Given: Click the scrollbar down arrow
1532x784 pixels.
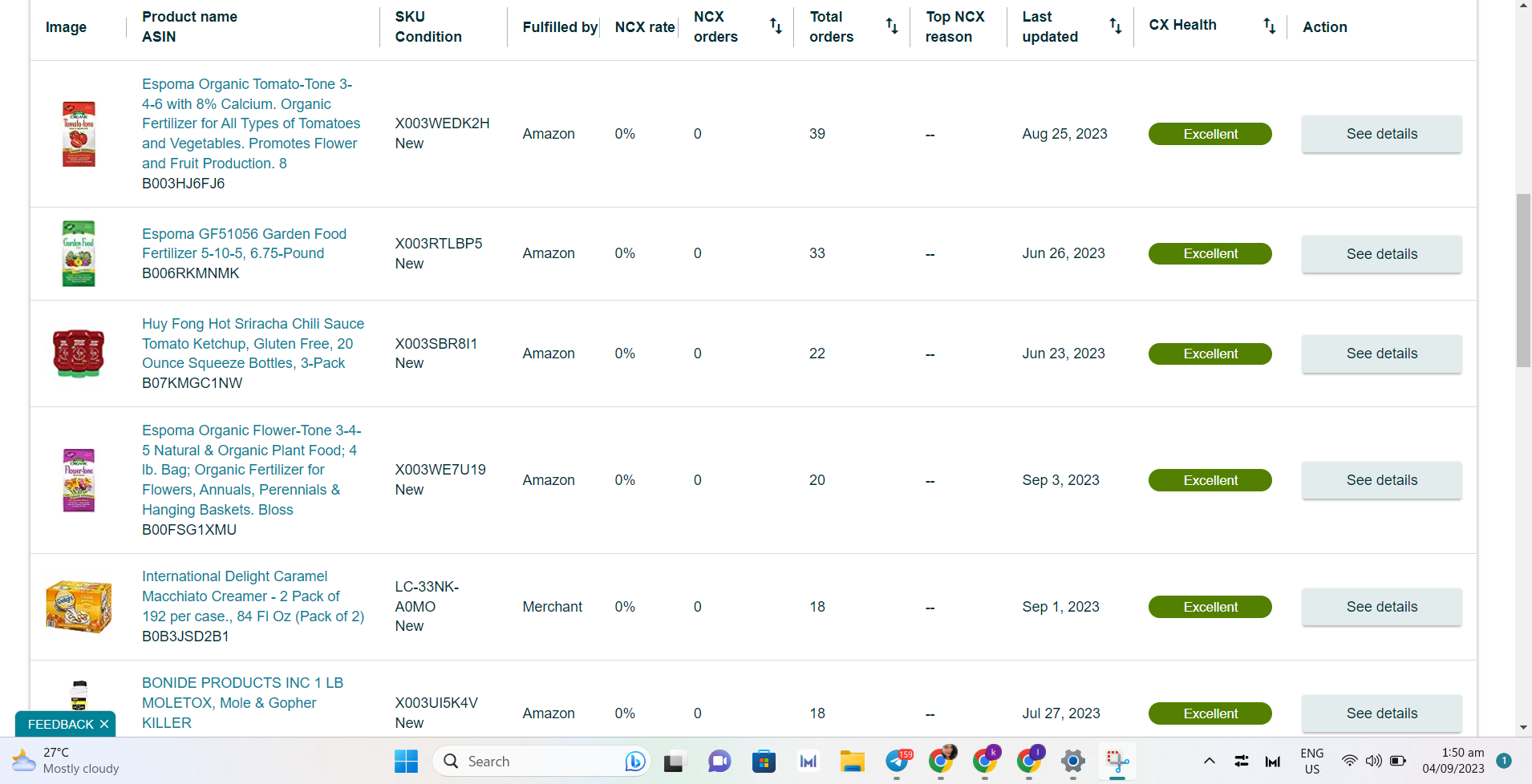Looking at the screenshot, I should (x=1523, y=728).
